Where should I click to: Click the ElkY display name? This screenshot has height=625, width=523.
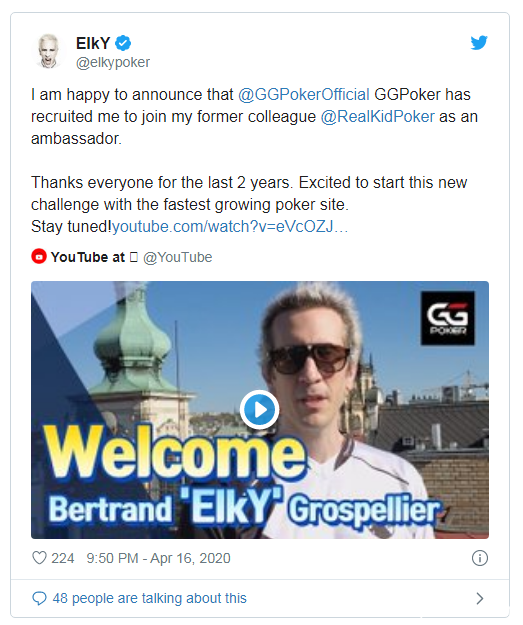(93, 43)
